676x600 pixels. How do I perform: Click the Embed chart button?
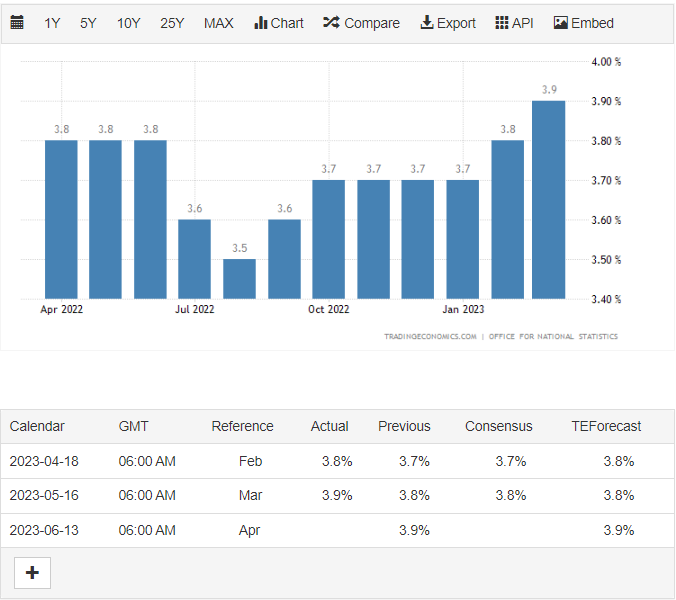pyautogui.click(x=583, y=22)
